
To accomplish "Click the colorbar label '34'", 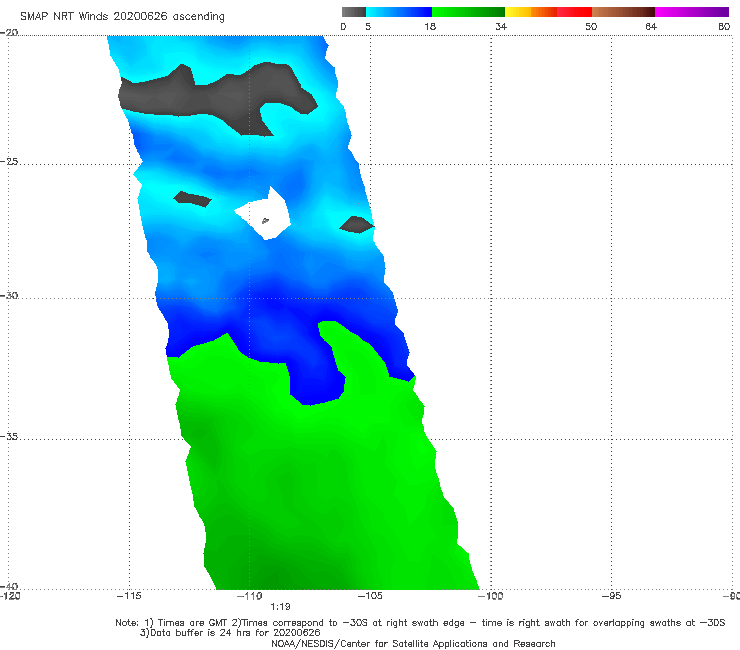I will [501, 26].
